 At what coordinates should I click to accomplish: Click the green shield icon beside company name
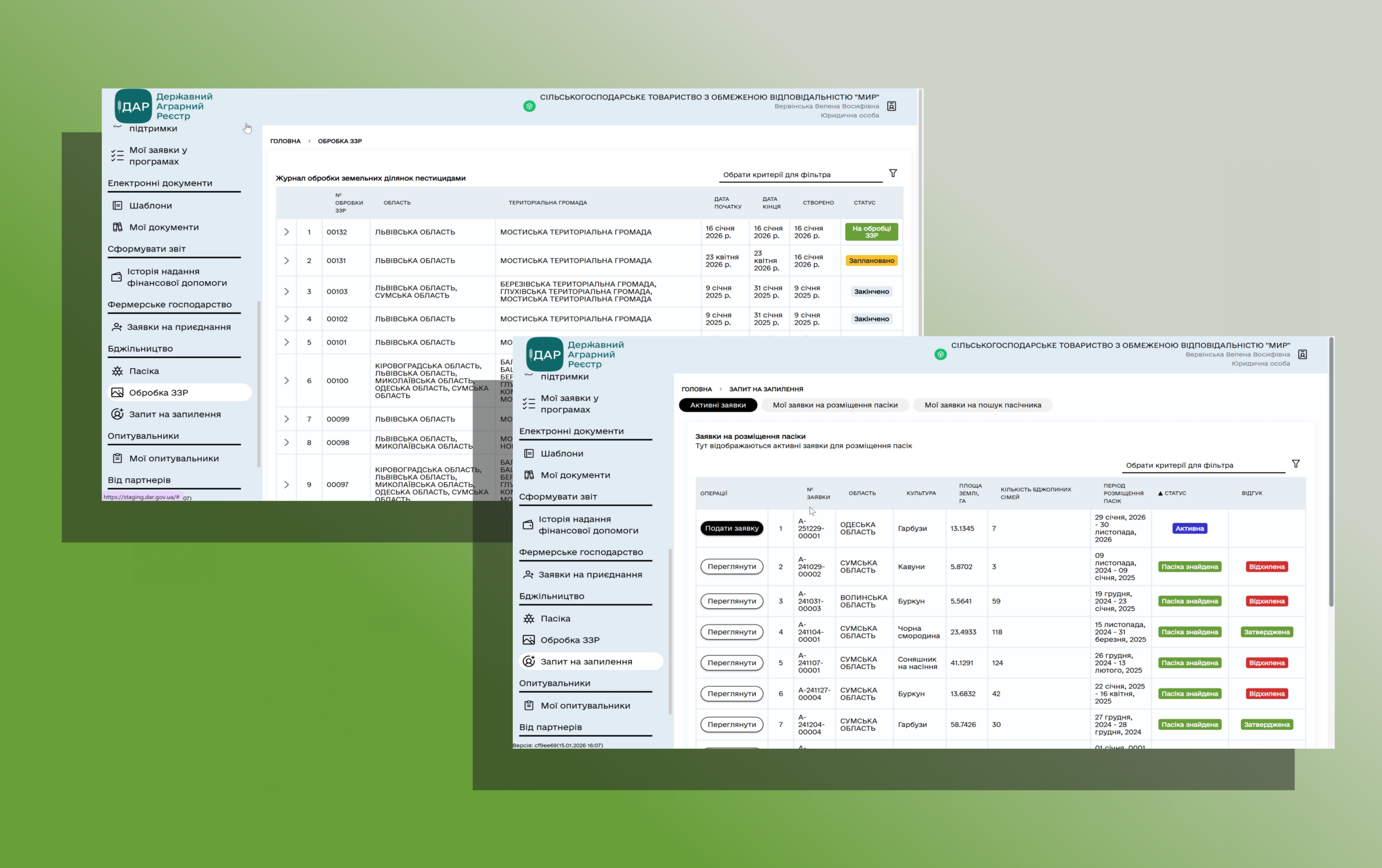[x=940, y=355]
